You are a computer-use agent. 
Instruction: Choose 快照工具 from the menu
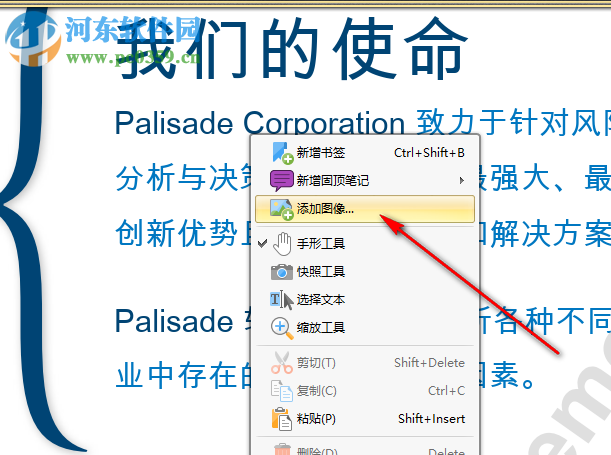(x=365, y=272)
